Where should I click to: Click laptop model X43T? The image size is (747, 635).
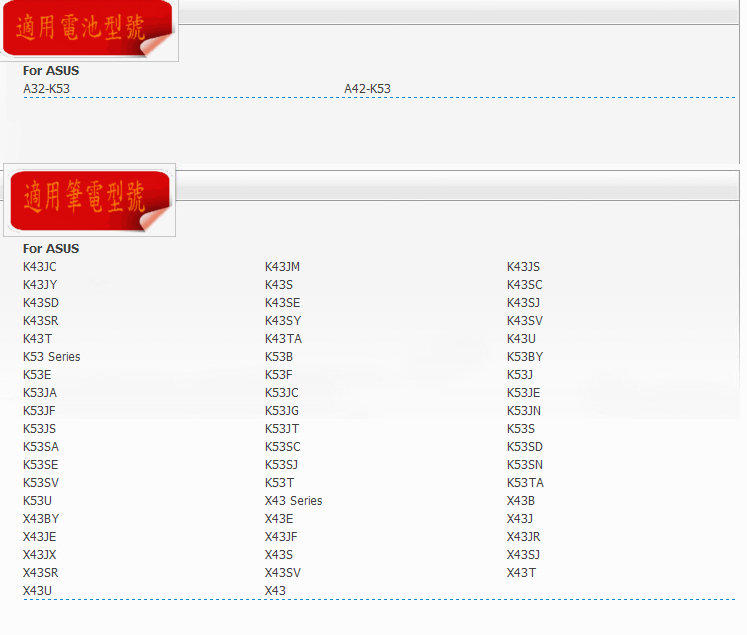(521, 573)
